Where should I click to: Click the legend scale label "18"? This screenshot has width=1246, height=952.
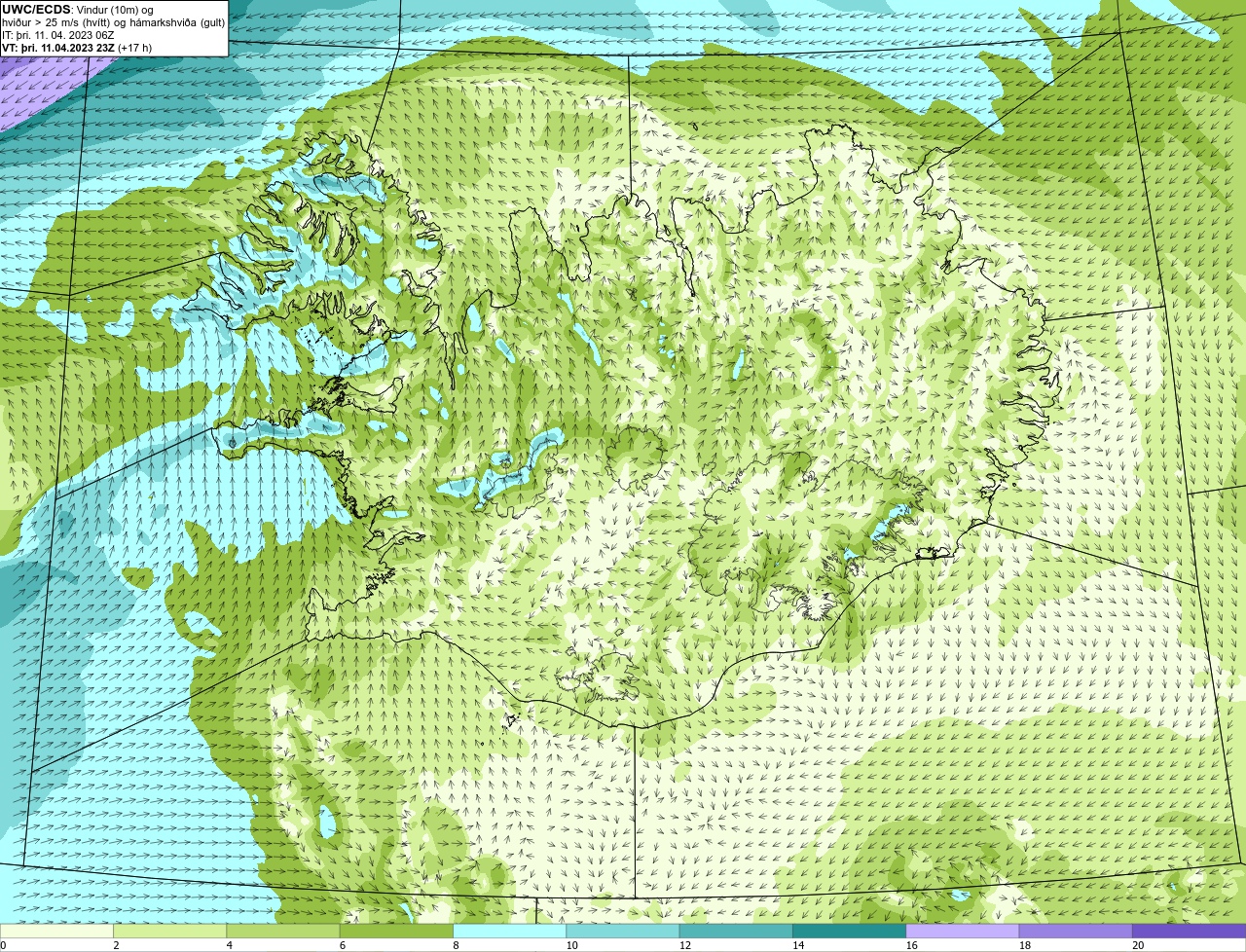point(1025,945)
